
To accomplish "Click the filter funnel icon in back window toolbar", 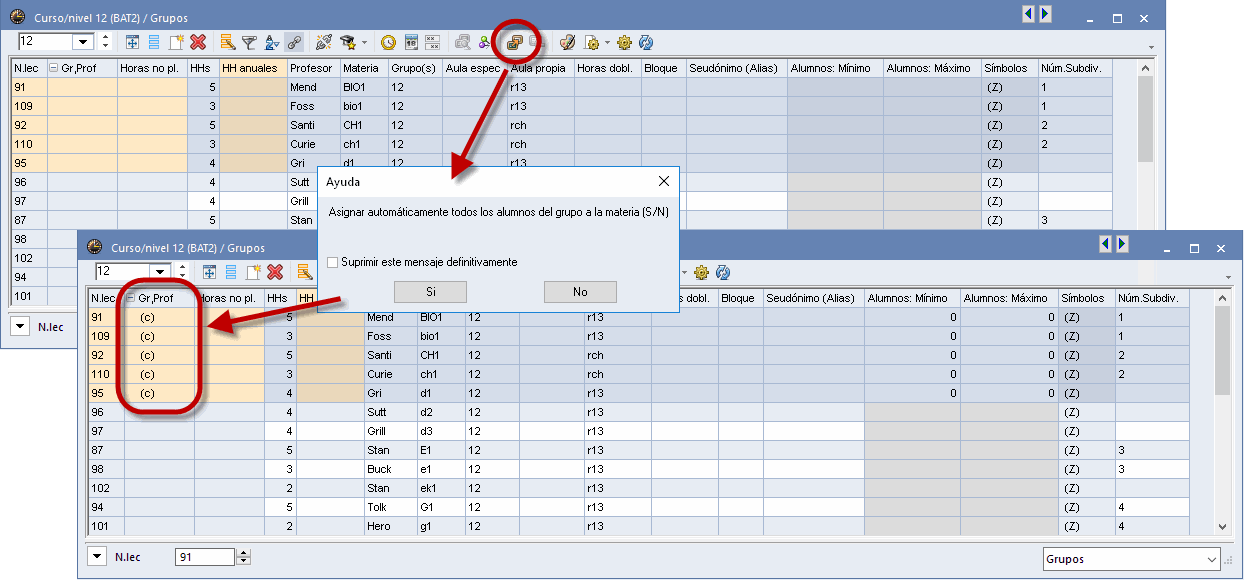I will (x=249, y=42).
